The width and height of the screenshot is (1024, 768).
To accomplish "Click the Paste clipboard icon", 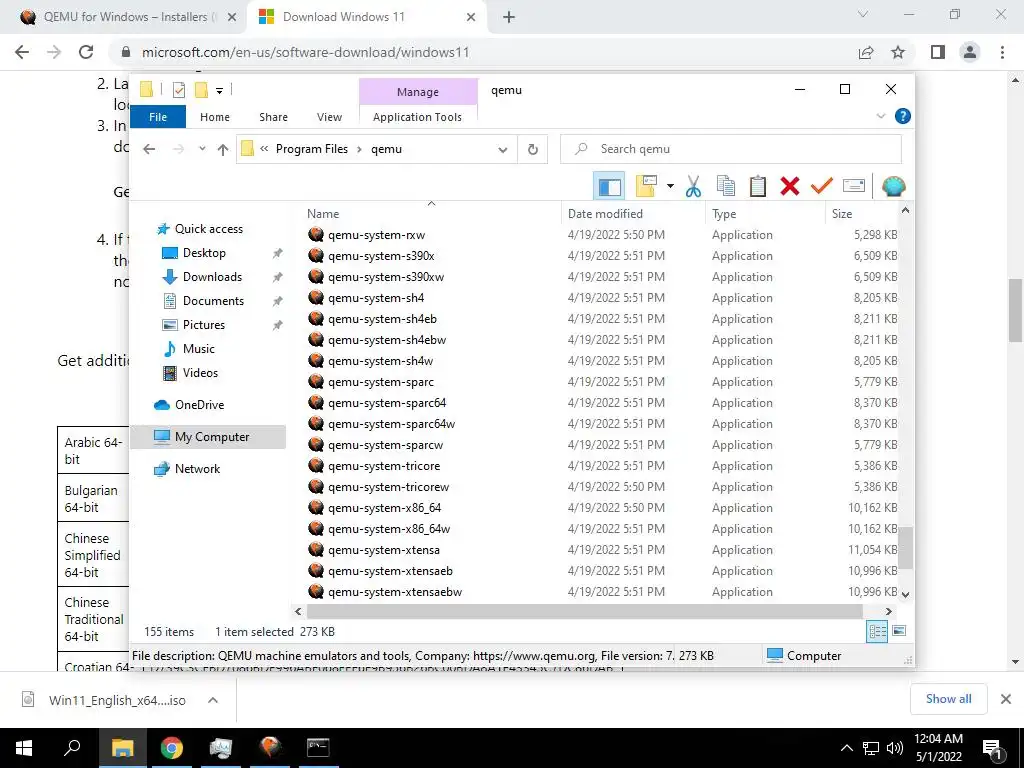I will (758, 187).
